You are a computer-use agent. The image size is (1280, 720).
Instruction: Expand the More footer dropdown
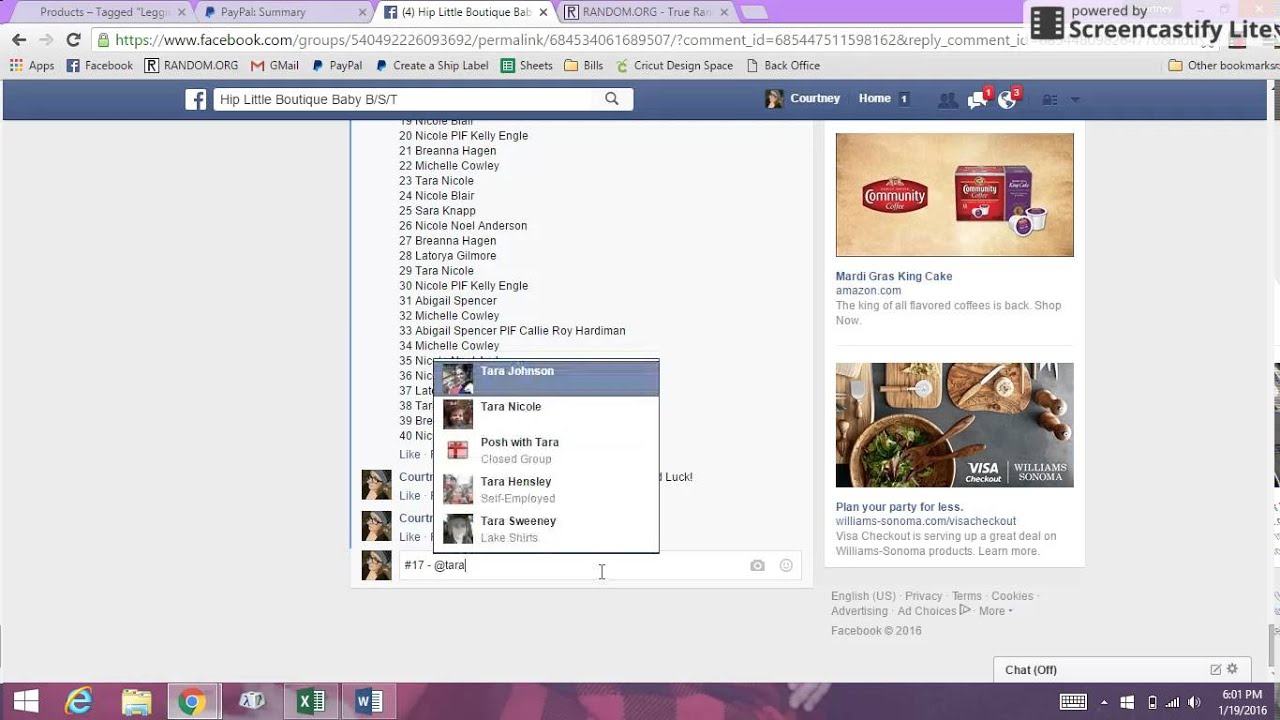click(995, 611)
